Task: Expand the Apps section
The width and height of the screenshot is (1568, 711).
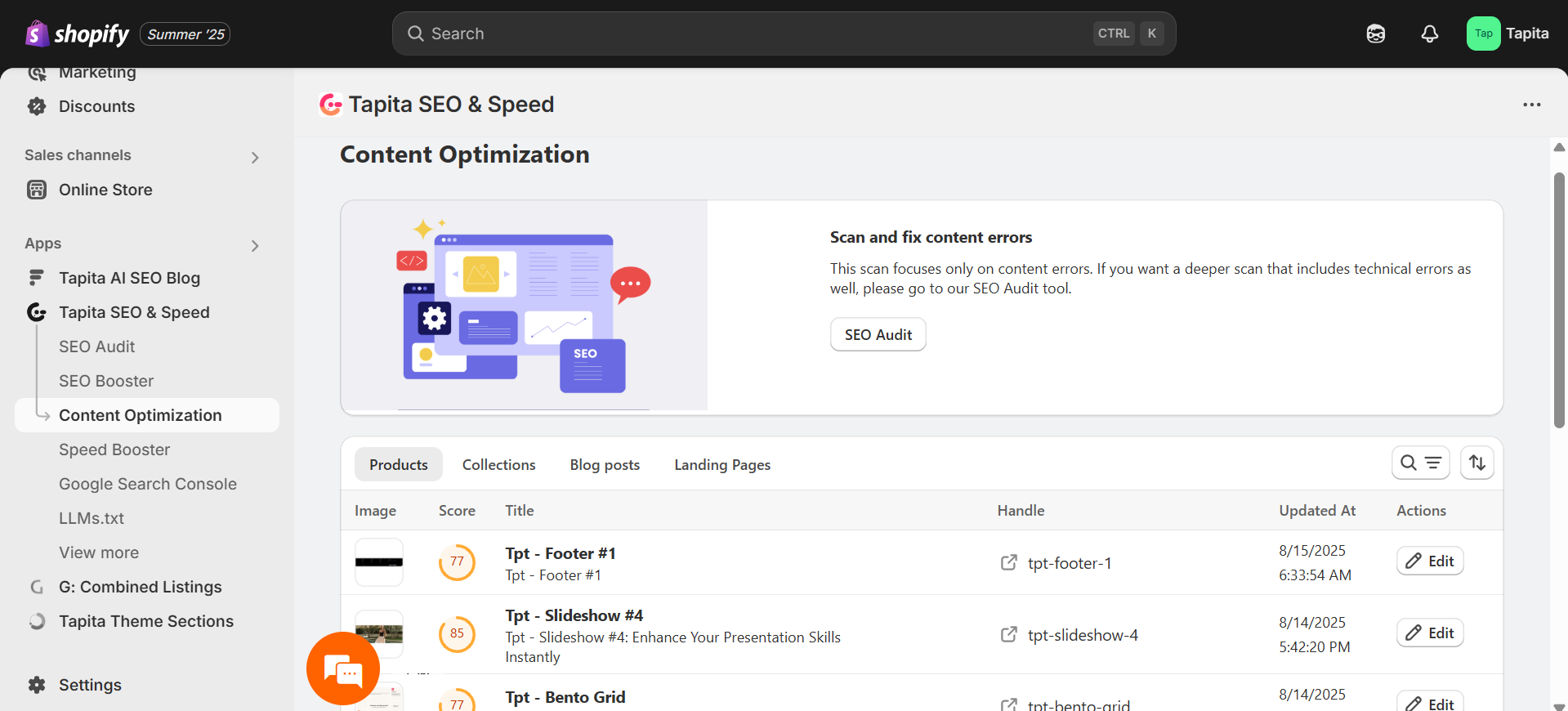Action: (x=255, y=245)
